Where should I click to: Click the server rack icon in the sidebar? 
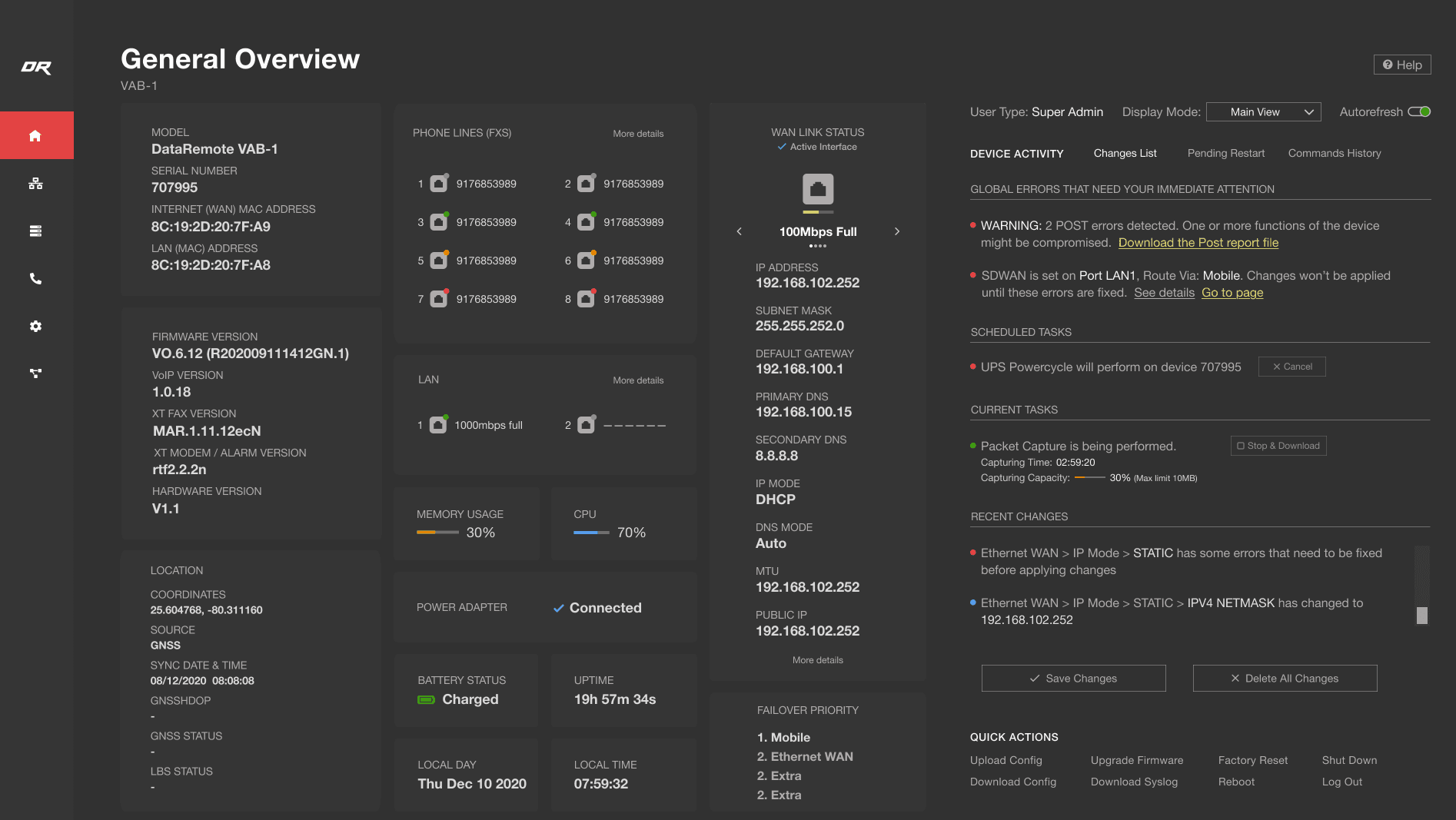point(35,231)
